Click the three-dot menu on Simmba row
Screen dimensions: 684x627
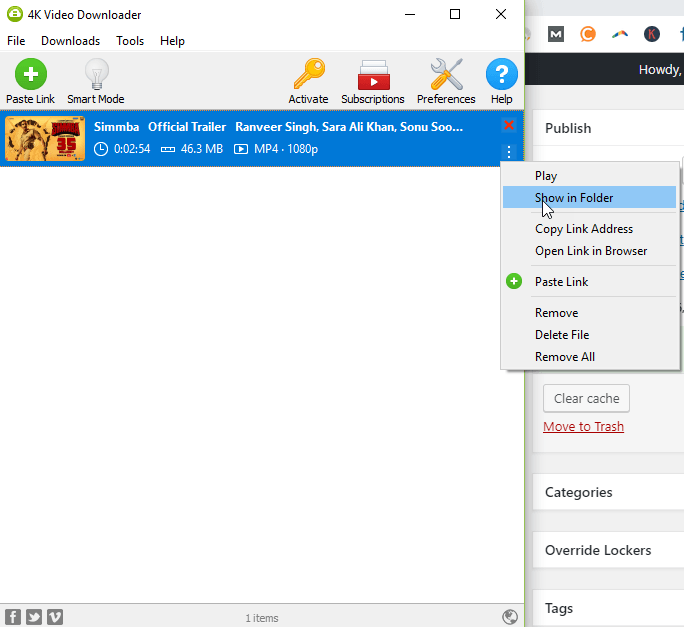click(509, 152)
